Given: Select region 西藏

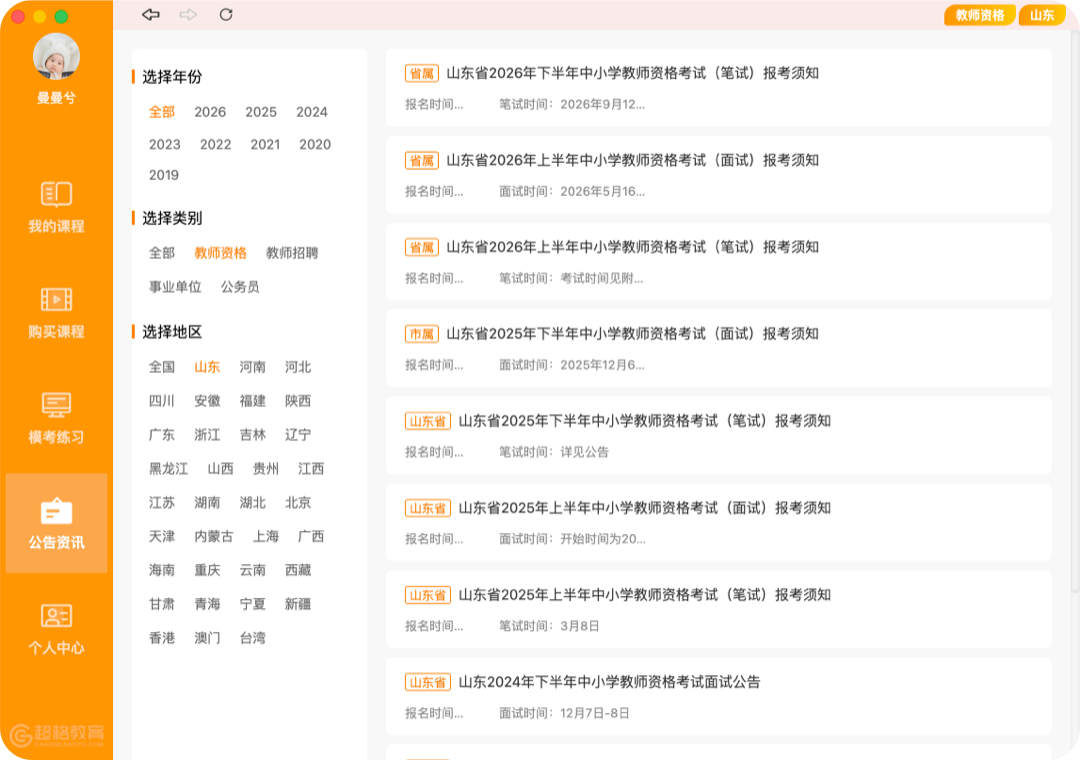Looking at the screenshot, I should coord(298,570).
